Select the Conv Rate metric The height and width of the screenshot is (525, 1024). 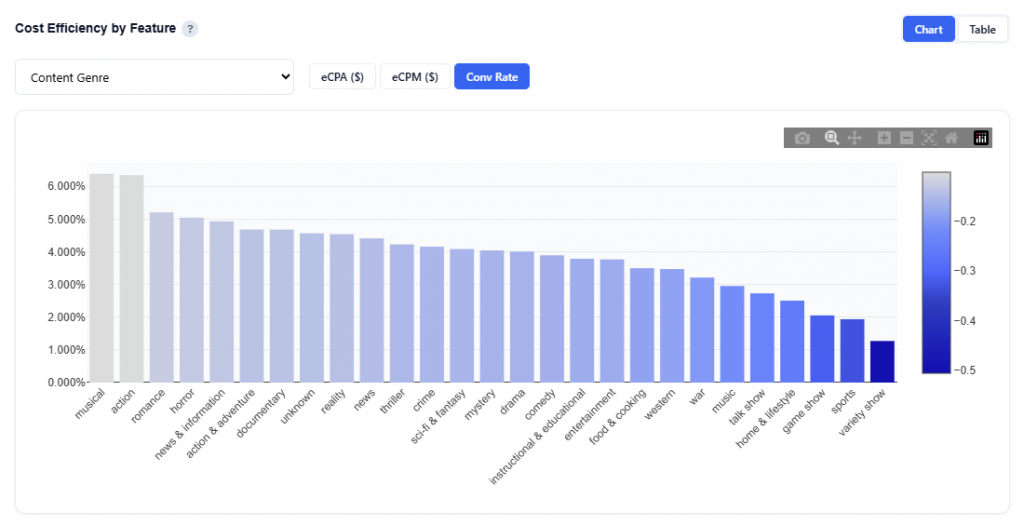pos(491,77)
